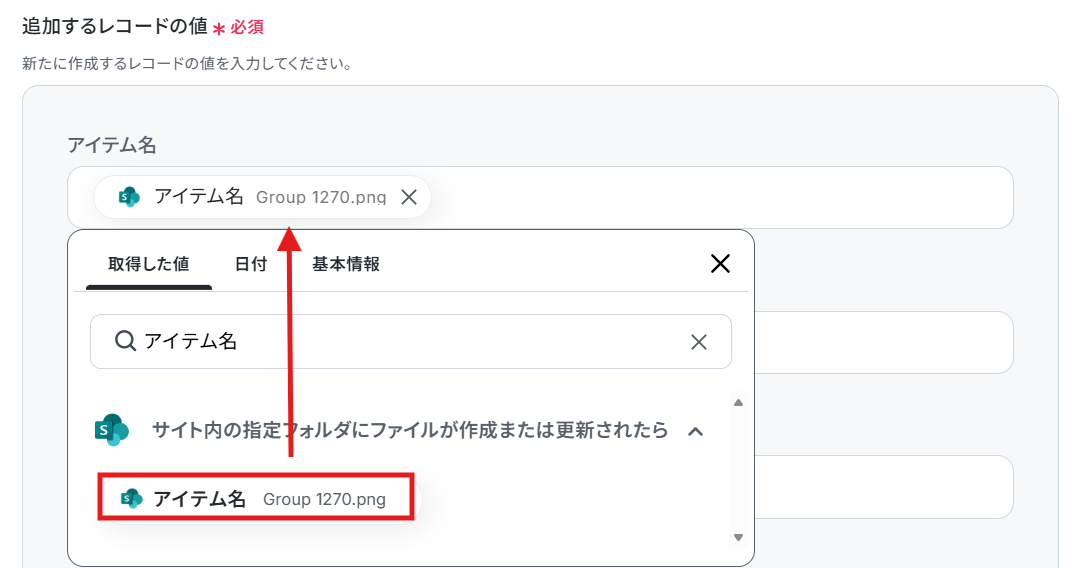Click the magnifier search icon
The width and height of the screenshot is (1070, 568).
click(125, 341)
